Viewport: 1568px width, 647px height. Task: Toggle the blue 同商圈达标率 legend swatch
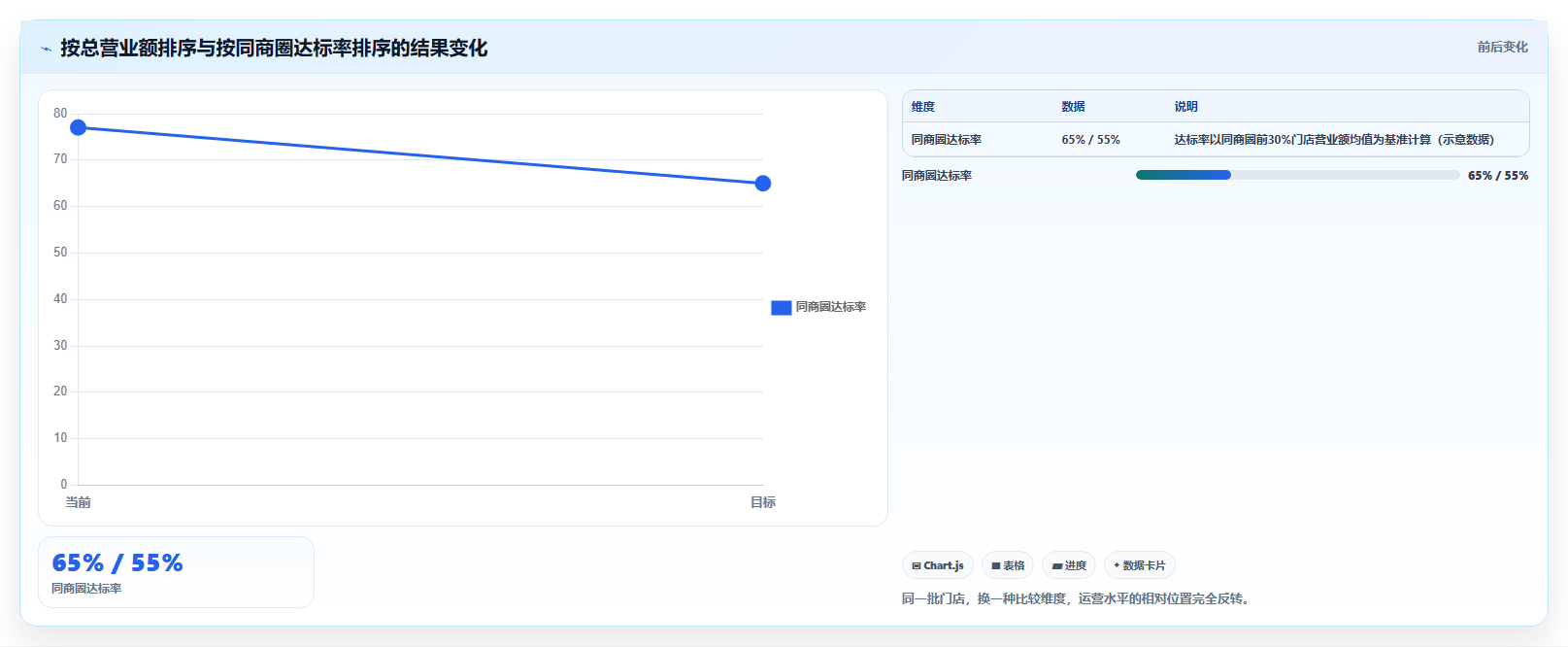[782, 307]
